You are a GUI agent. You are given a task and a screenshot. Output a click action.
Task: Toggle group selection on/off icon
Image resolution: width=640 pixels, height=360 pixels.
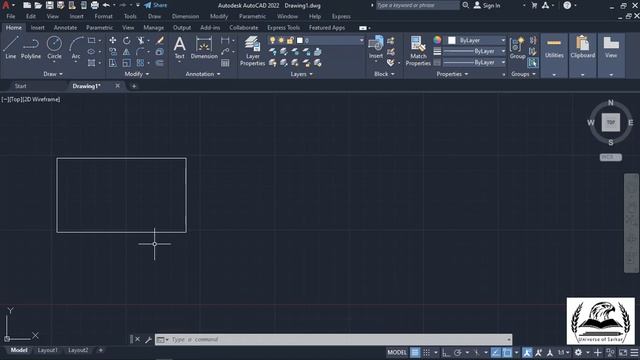533,63
